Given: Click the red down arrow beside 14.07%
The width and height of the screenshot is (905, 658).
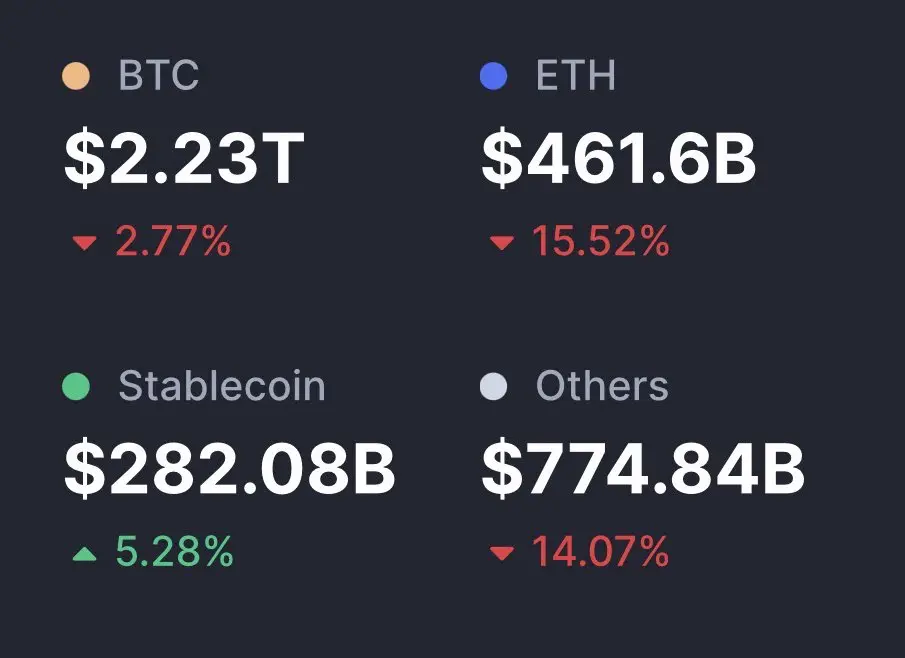Looking at the screenshot, I should [x=502, y=553].
